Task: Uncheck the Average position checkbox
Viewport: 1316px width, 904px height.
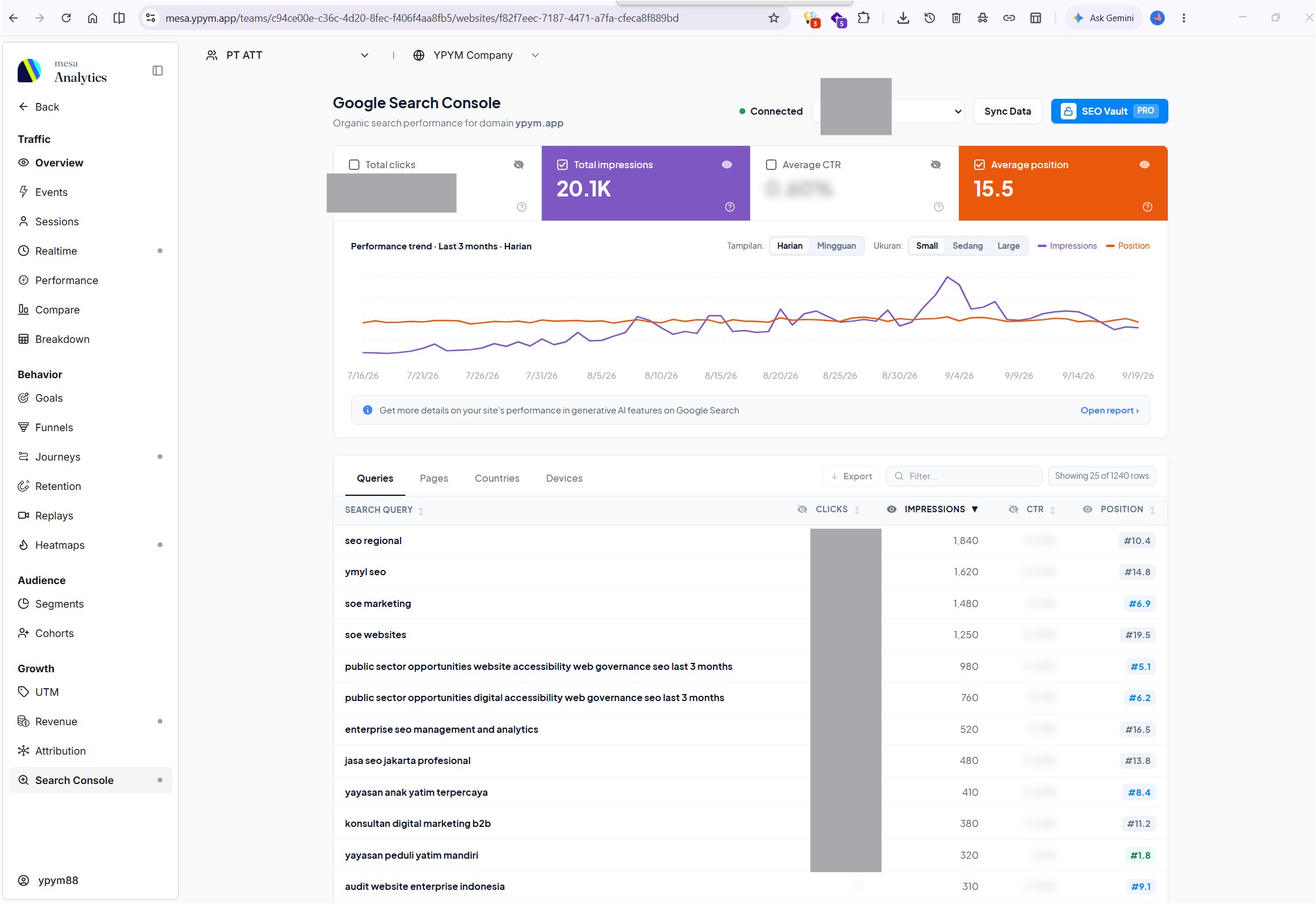Action: click(979, 165)
